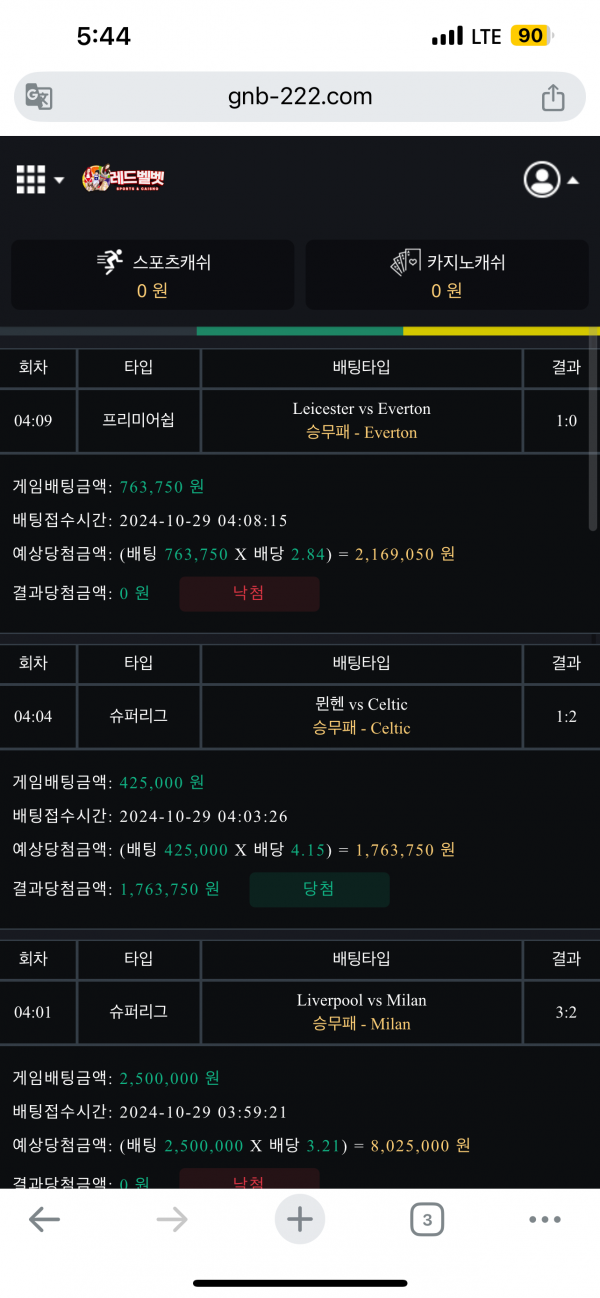Click the 낙첨 status badge for Leicester bet

pyautogui.click(x=249, y=593)
